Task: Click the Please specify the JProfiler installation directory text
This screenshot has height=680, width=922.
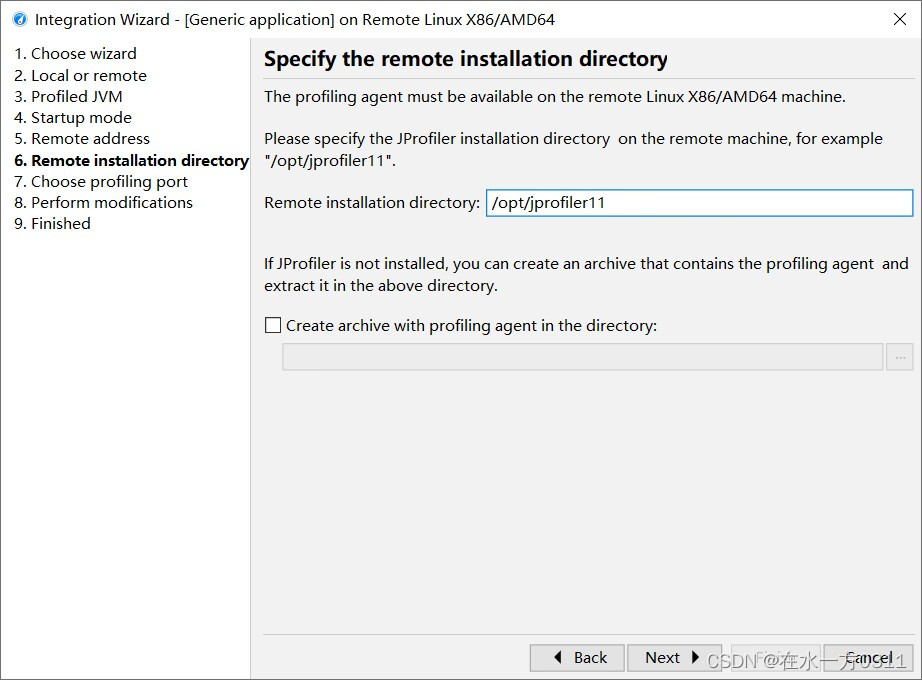Action: 573,149
